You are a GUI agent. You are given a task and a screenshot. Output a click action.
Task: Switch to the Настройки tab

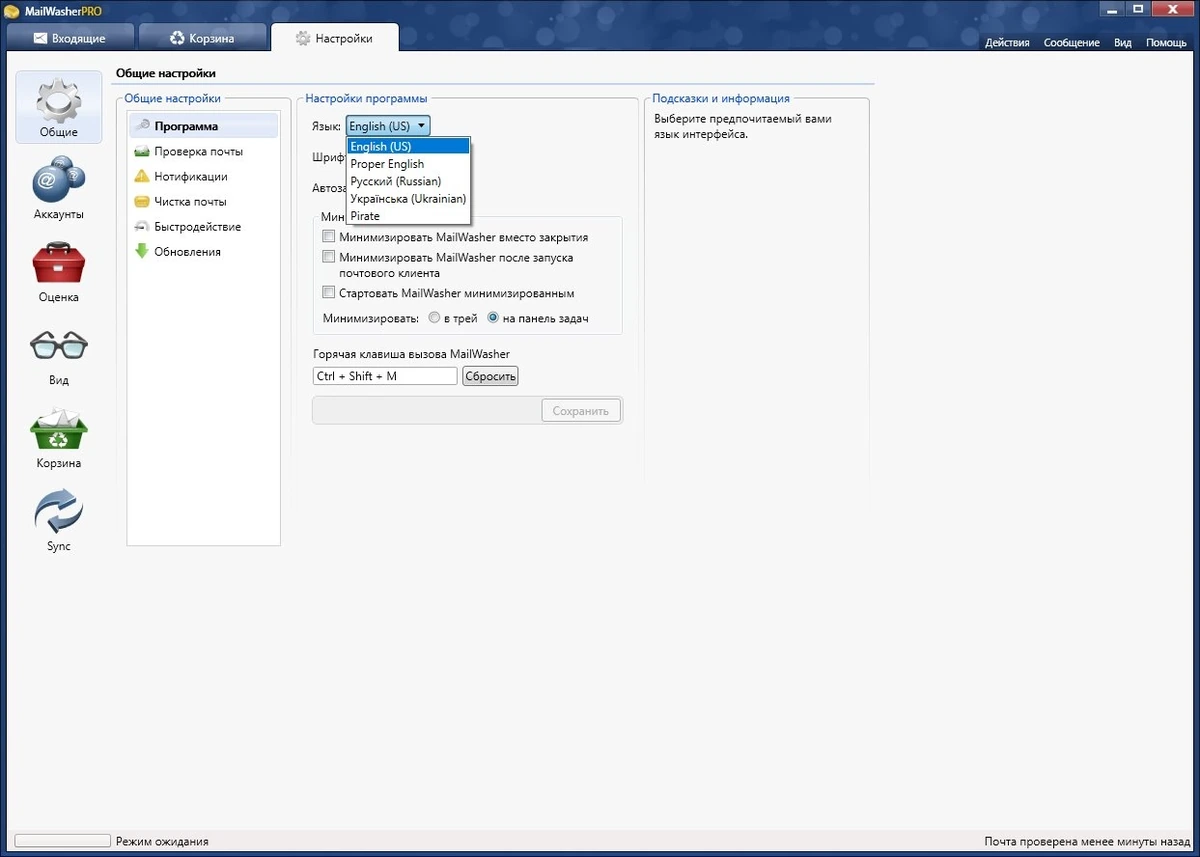pos(334,38)
